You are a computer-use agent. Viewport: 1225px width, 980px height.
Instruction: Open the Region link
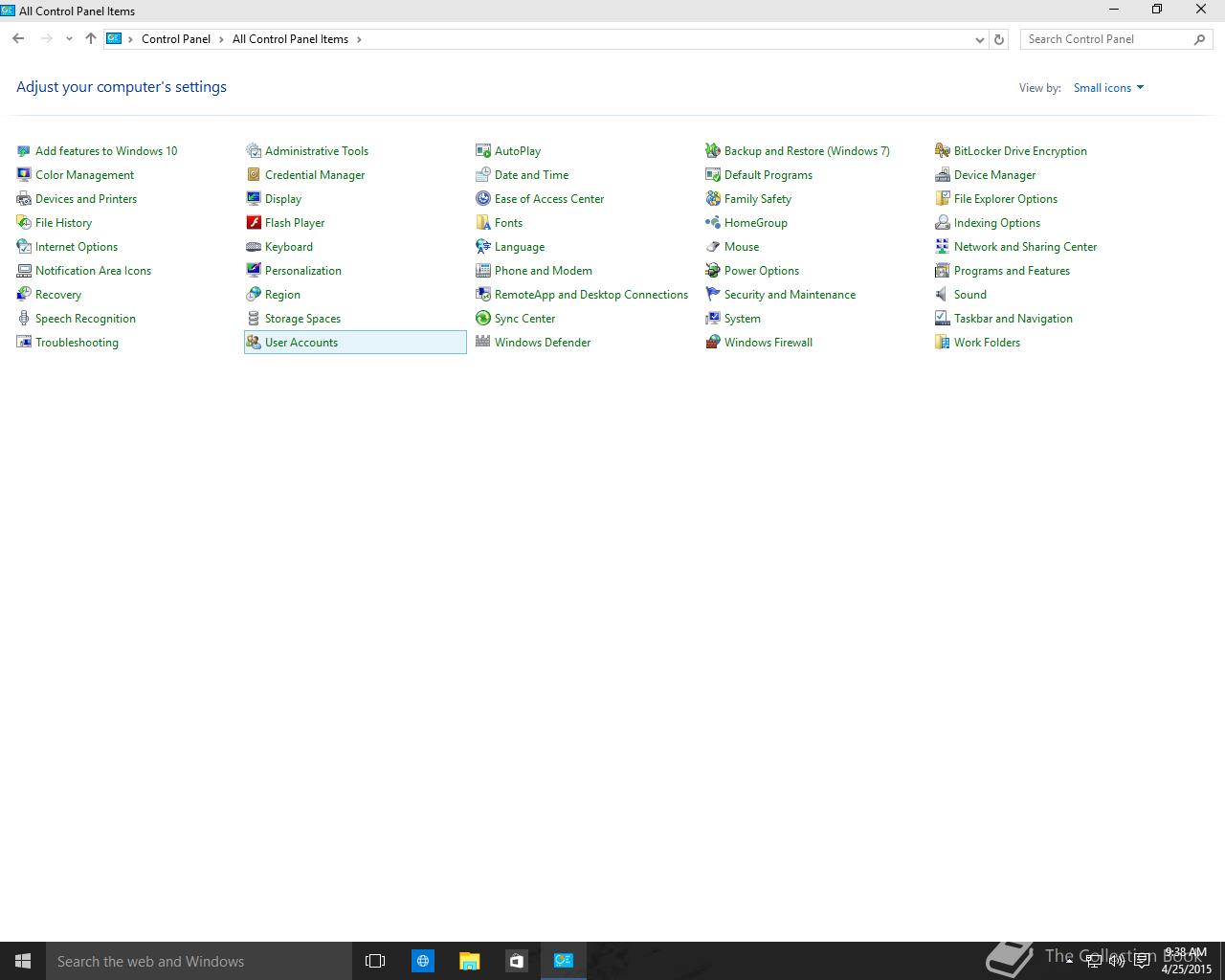[x=282, y=294]
